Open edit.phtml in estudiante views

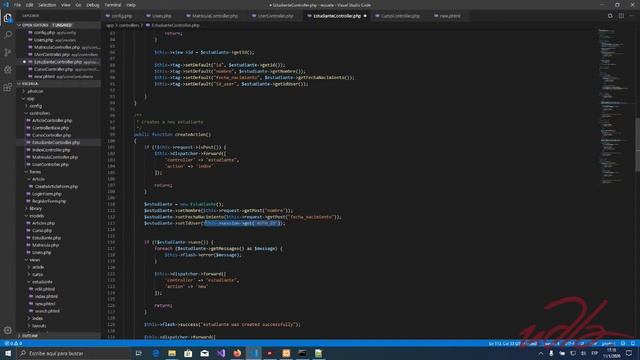point(44,289)
